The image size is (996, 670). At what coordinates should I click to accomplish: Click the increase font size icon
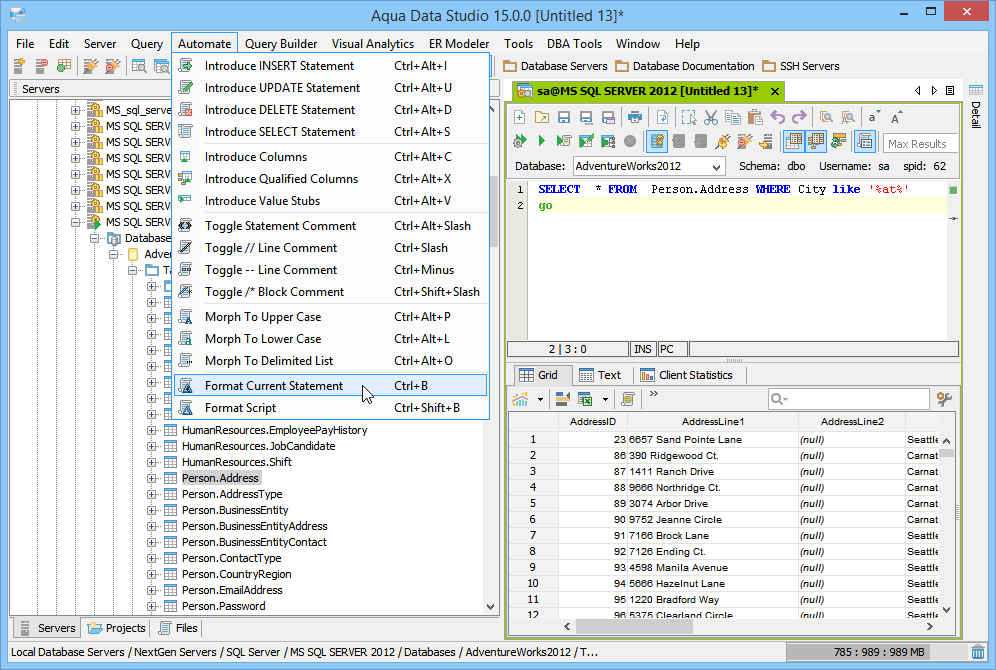(896, 117)
